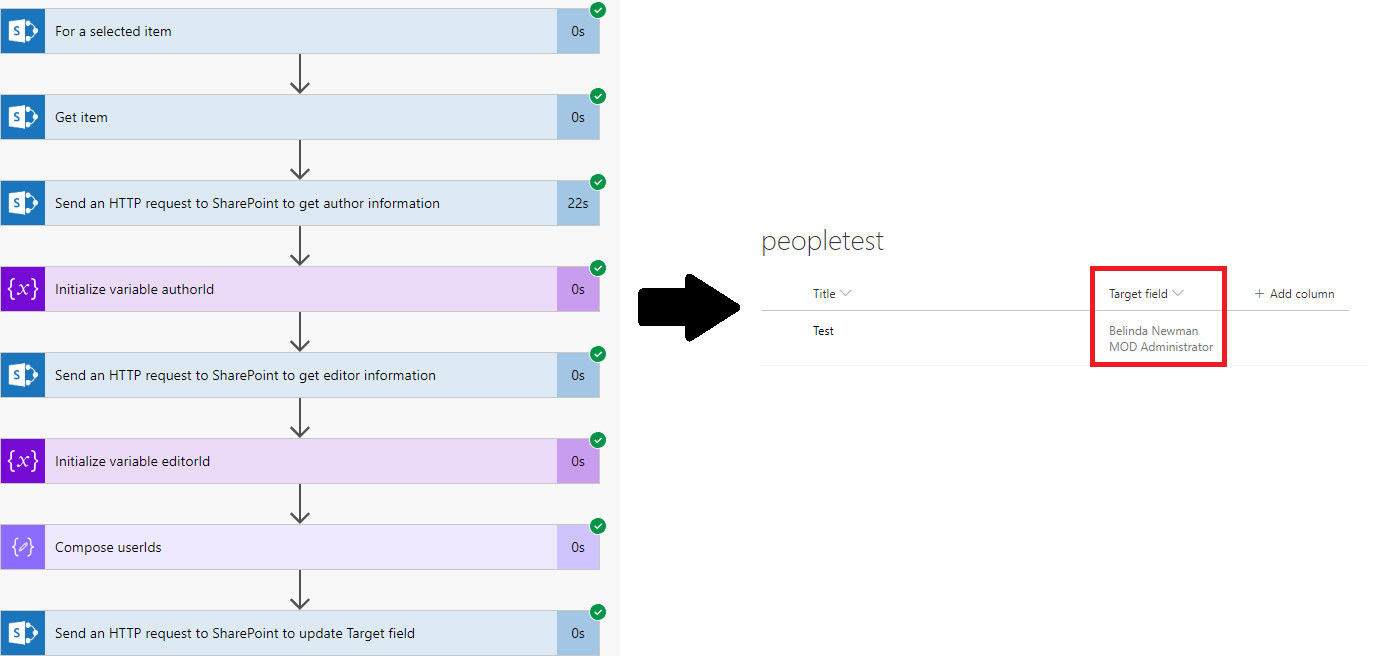This screenshot has width=1380, height=656.
Task: Click the green checkmark on 'Get item'
Action: tap(597, 96)
